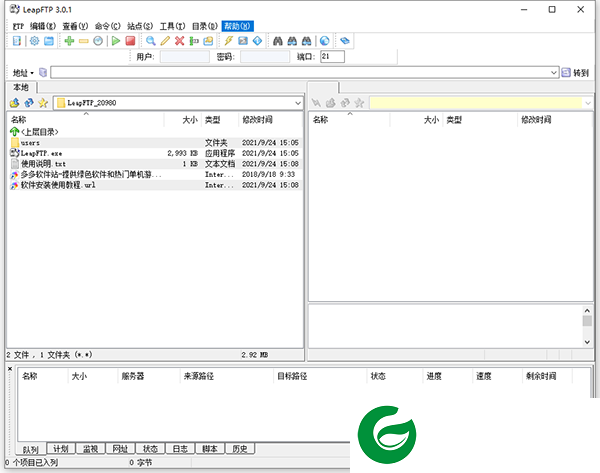Click the blue gear settings icon
Viewport: 600px width, 473px height.
pos(34,41)
